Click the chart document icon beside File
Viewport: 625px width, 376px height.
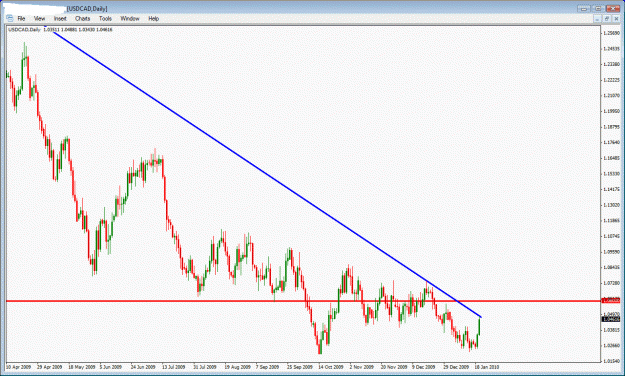click(10, 18)
